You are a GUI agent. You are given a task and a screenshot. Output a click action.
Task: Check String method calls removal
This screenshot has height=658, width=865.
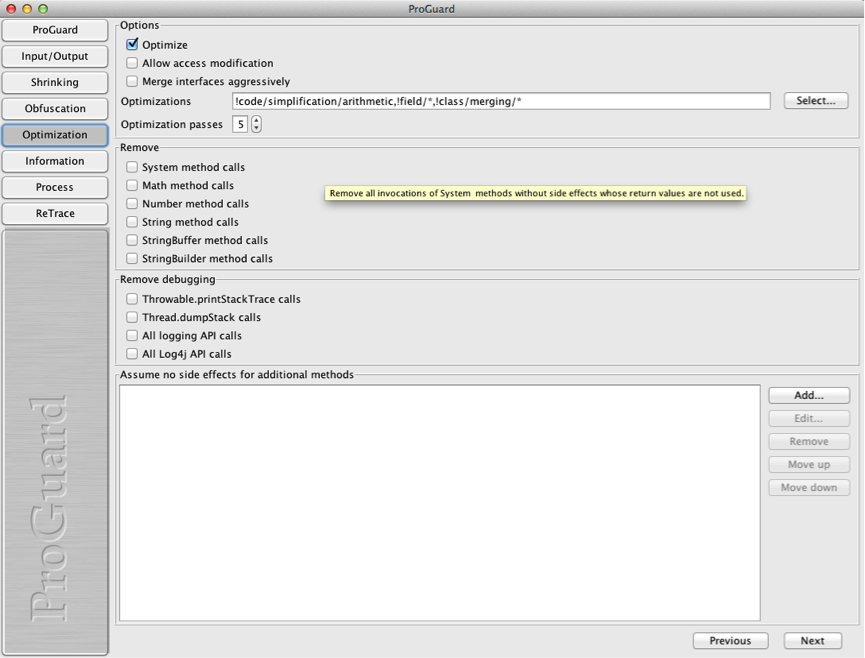click(132, 222)
